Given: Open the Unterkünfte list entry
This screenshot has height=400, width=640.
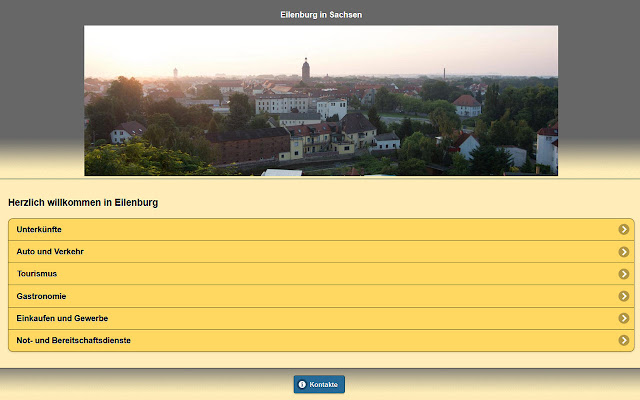Looking at the screenshot, I should pos(321,229).
